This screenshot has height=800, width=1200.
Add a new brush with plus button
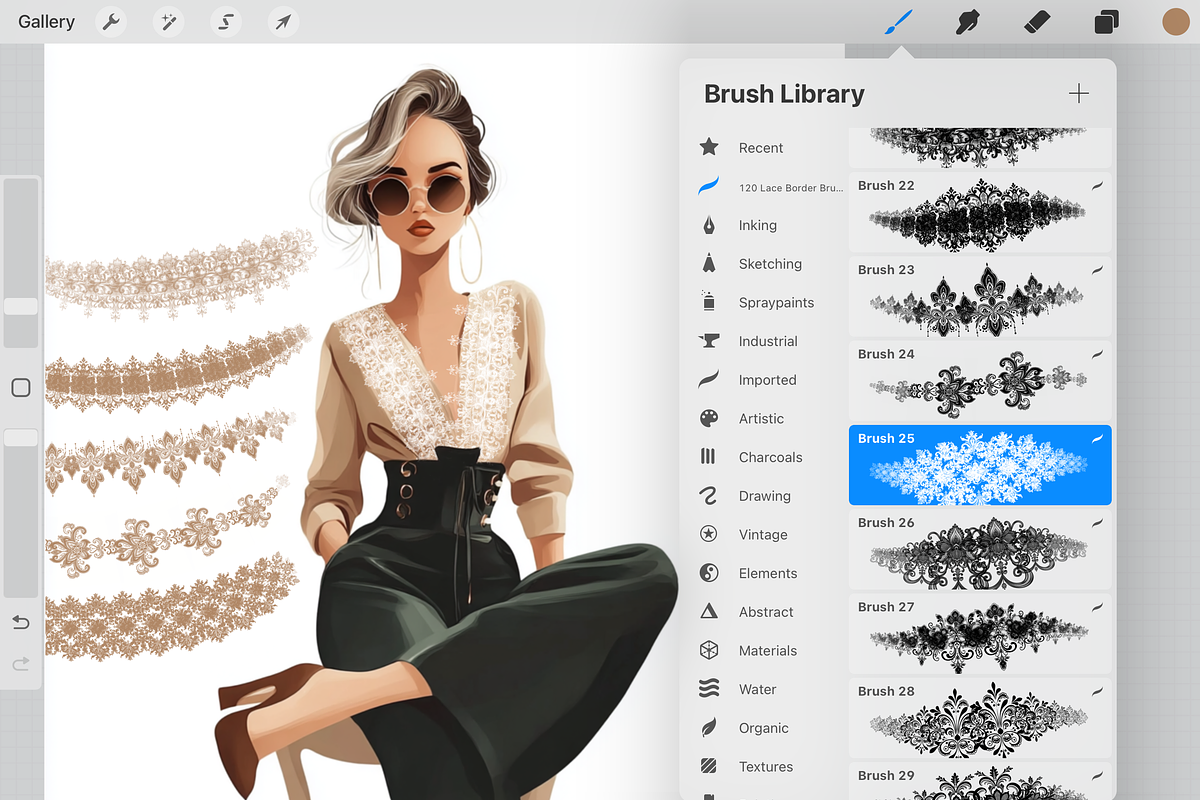(1078, 94)
